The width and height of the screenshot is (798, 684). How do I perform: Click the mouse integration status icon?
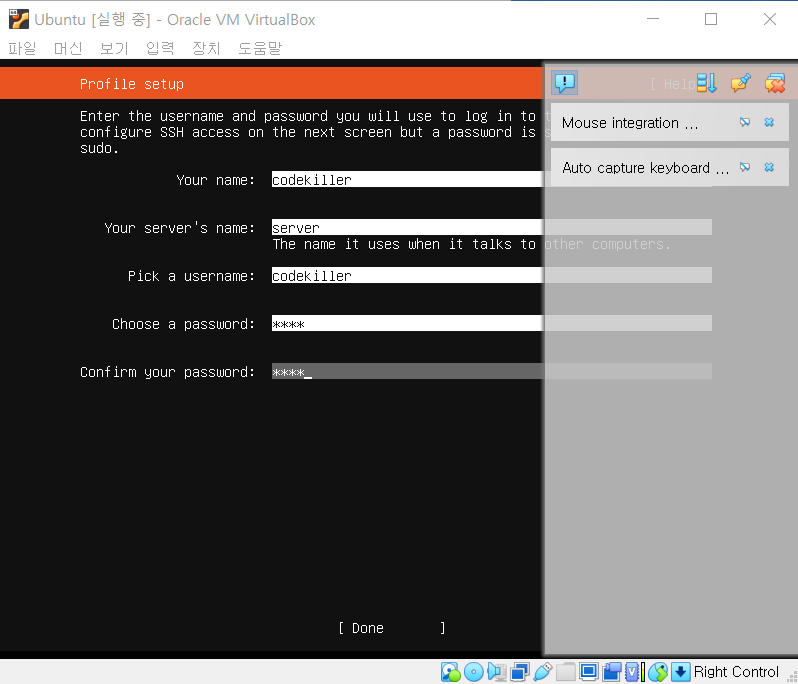(658, 672)
